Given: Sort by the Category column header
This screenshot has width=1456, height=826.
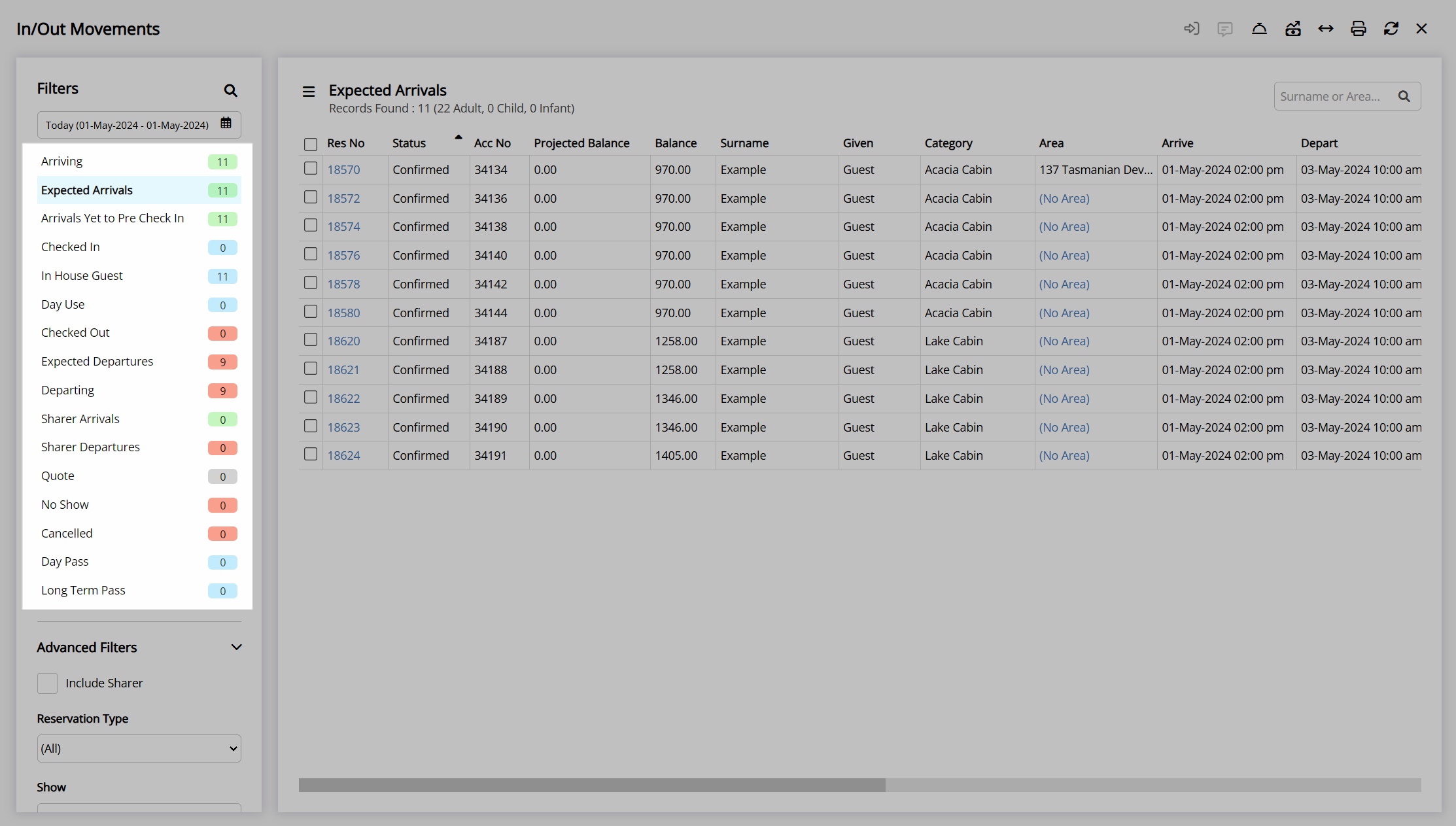Looking at the screenshot, I should pos(948,143).
